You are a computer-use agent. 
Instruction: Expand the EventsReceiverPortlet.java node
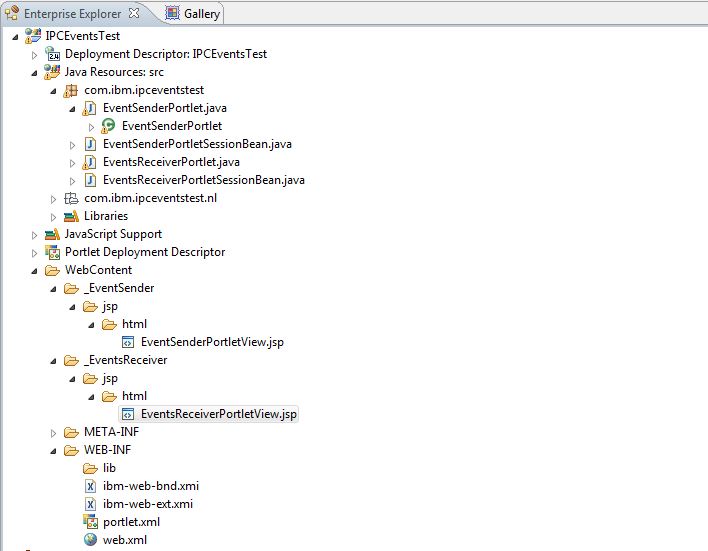click(x=73, y=162)
